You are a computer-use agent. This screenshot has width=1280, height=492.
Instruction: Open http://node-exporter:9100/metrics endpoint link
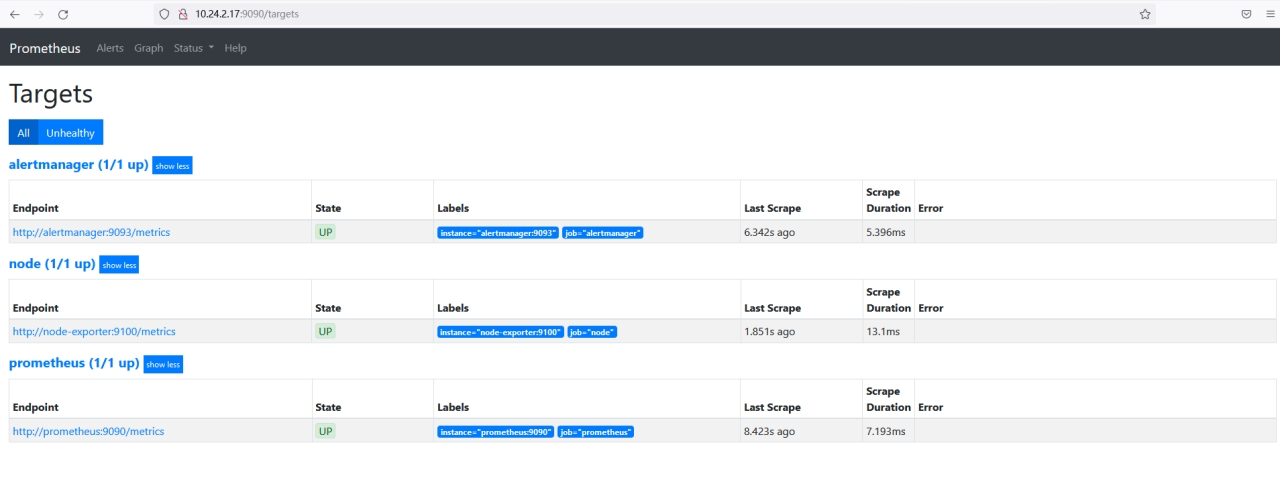pyautogui.click(x=94, y=332)
